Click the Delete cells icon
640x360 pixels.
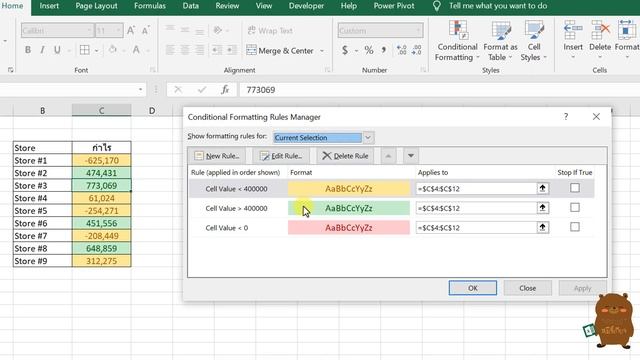click(x=600, y=30)
